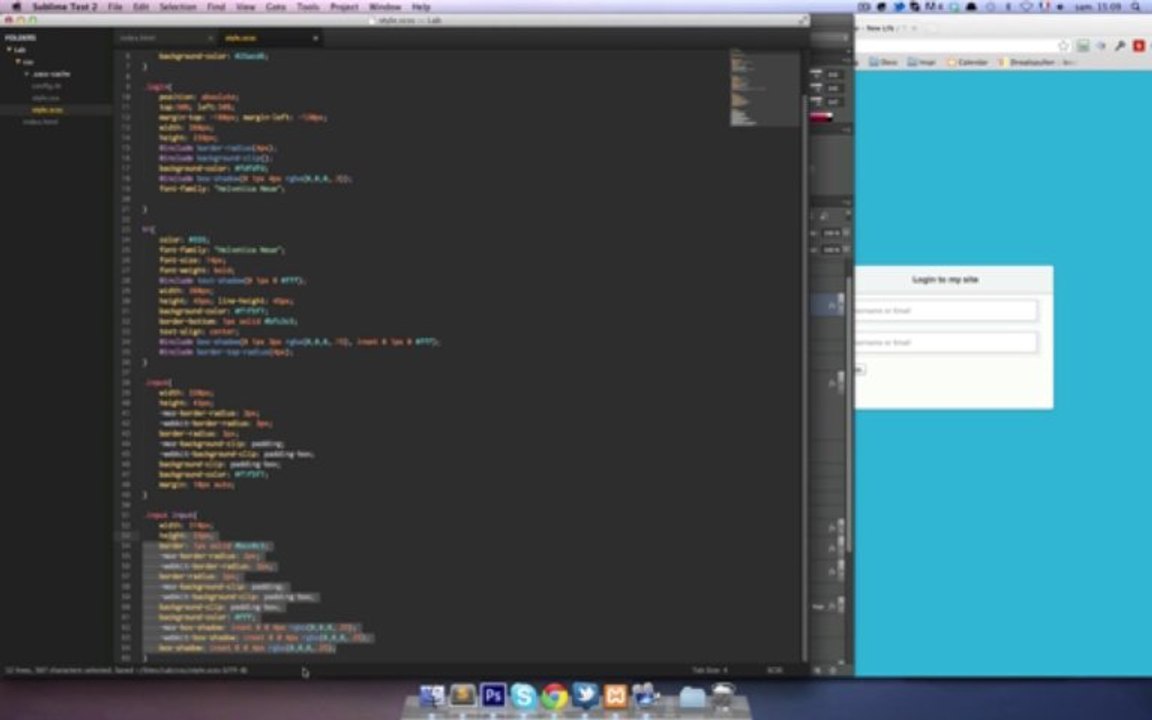Click the menu bar clock
Screen dimensions: 1152x720
1098,7
